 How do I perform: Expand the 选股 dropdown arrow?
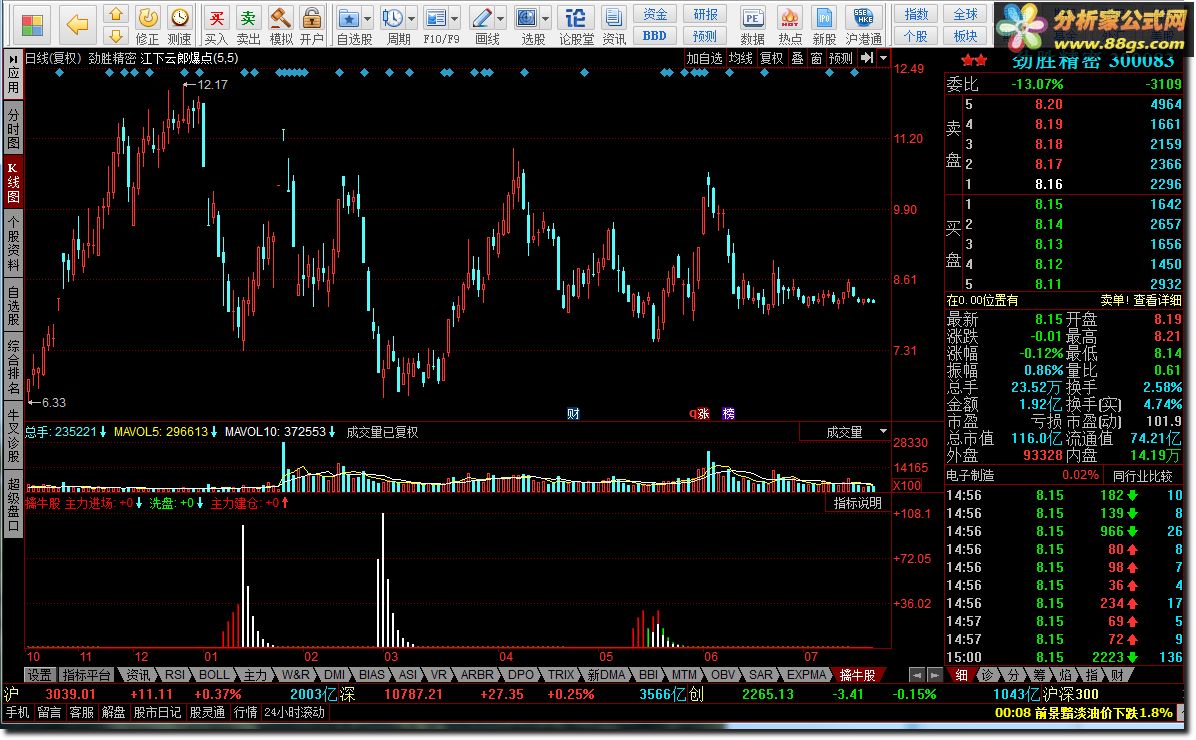click(545, 18)
